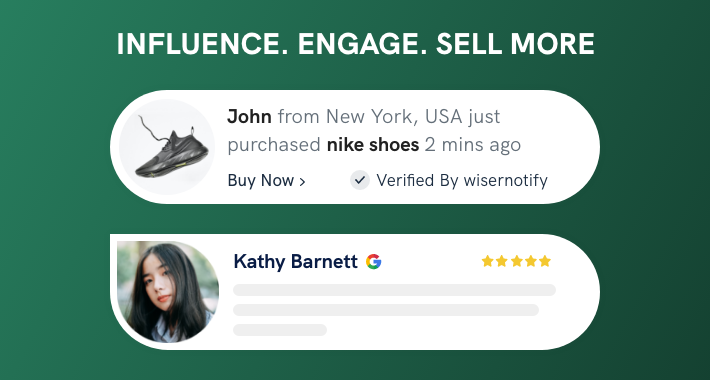
Task: Click the short third review placeholder line
Action: click(x=280, y=330)
